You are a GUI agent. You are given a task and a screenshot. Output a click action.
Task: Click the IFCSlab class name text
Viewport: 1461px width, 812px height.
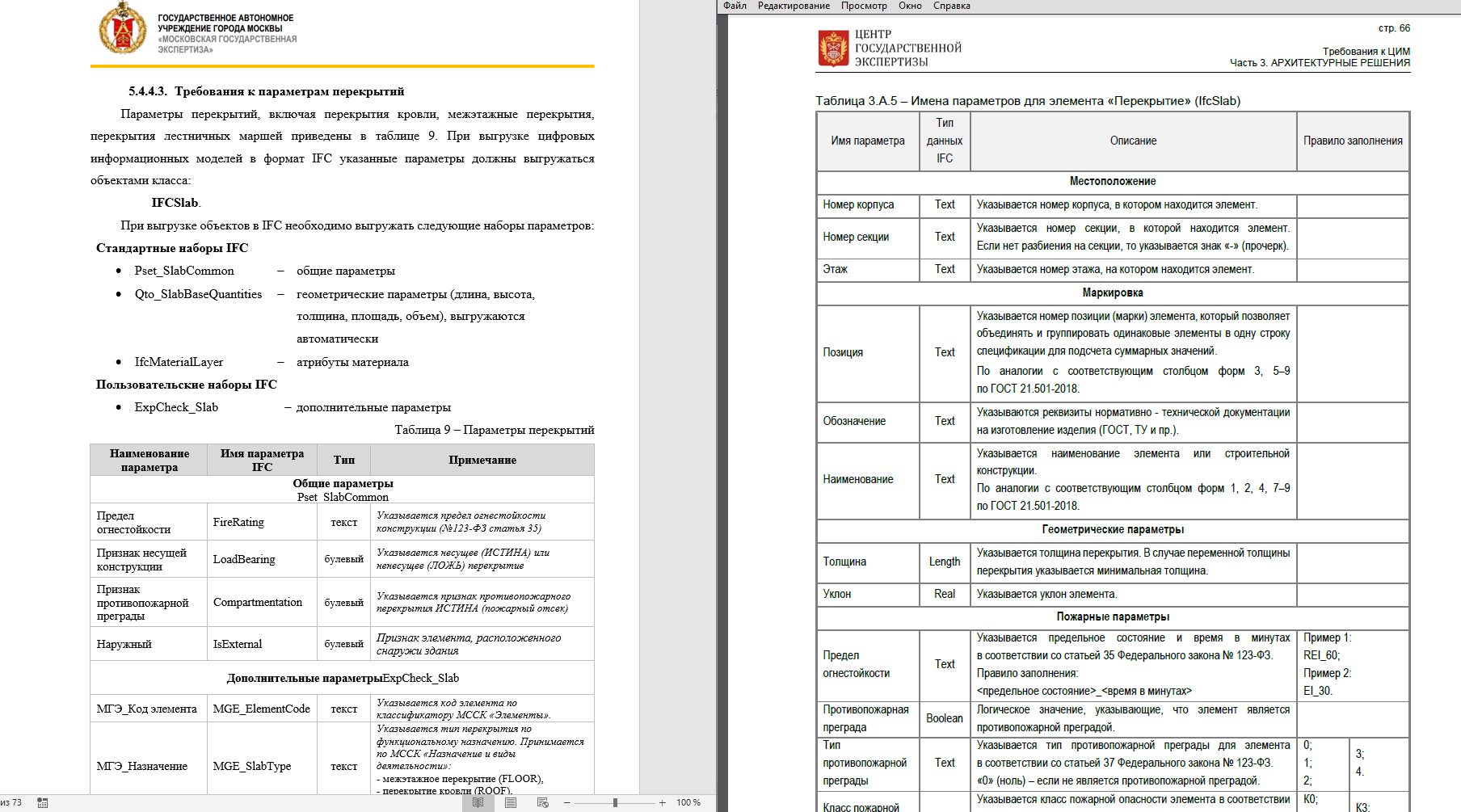(175, 203)
